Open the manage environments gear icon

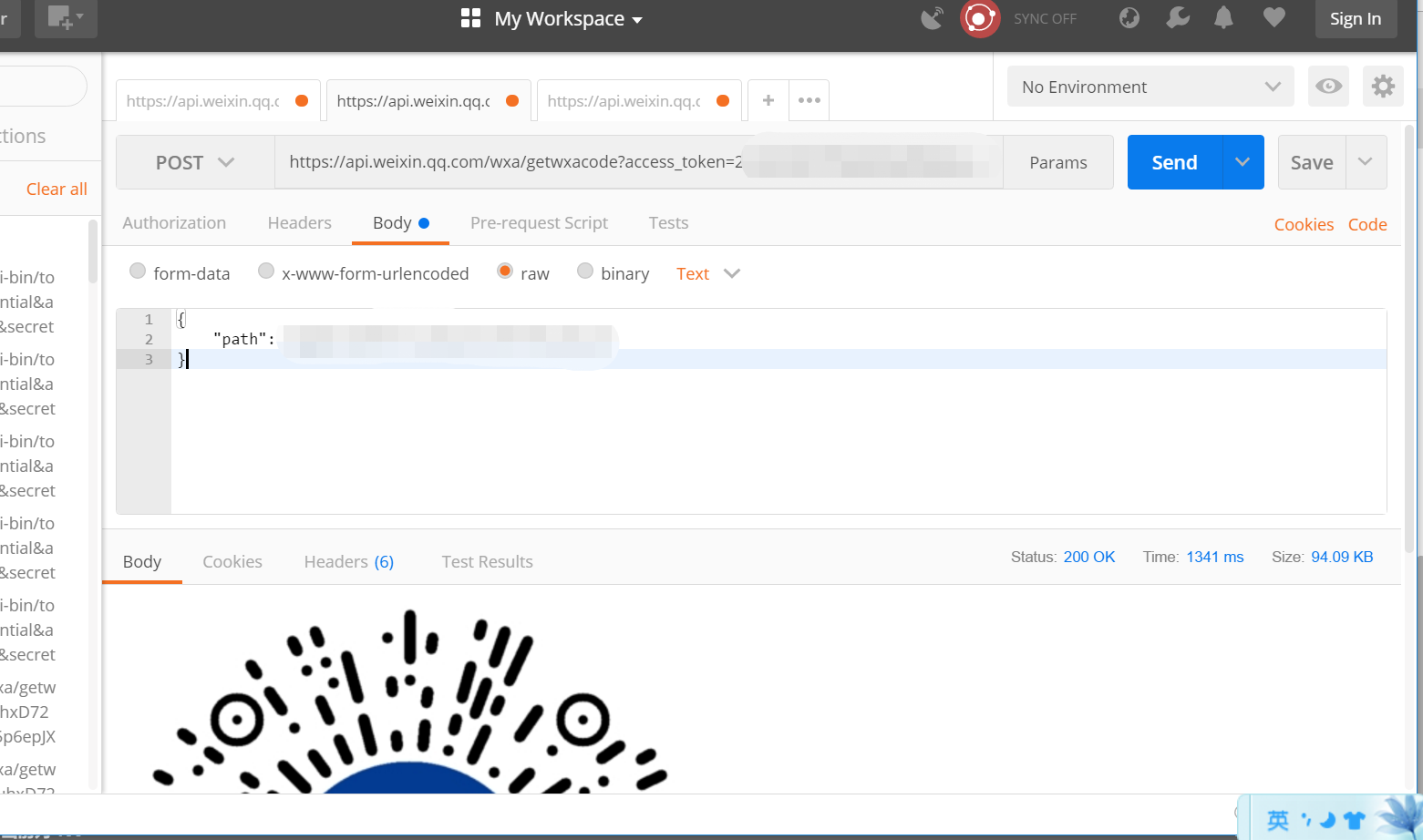[x=1383, y=87]
